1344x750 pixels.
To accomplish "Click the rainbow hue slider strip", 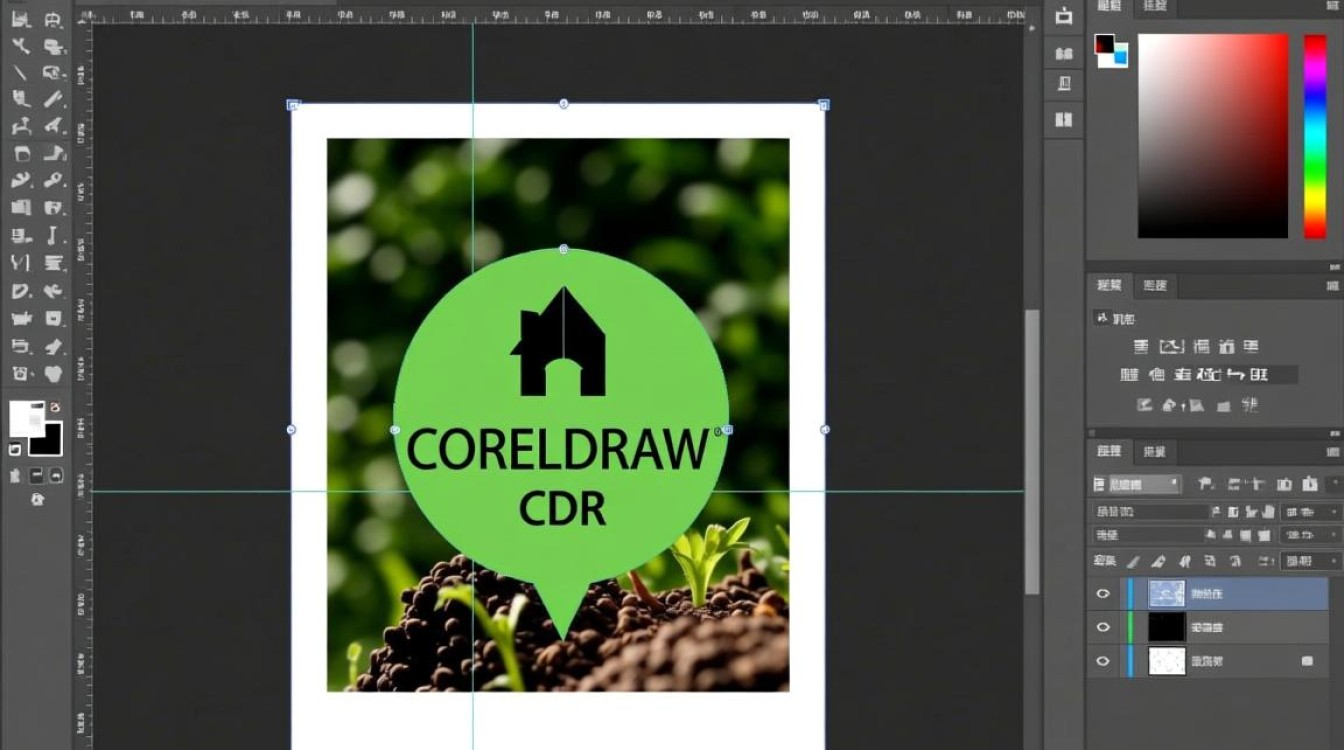I will [1315, 136].
